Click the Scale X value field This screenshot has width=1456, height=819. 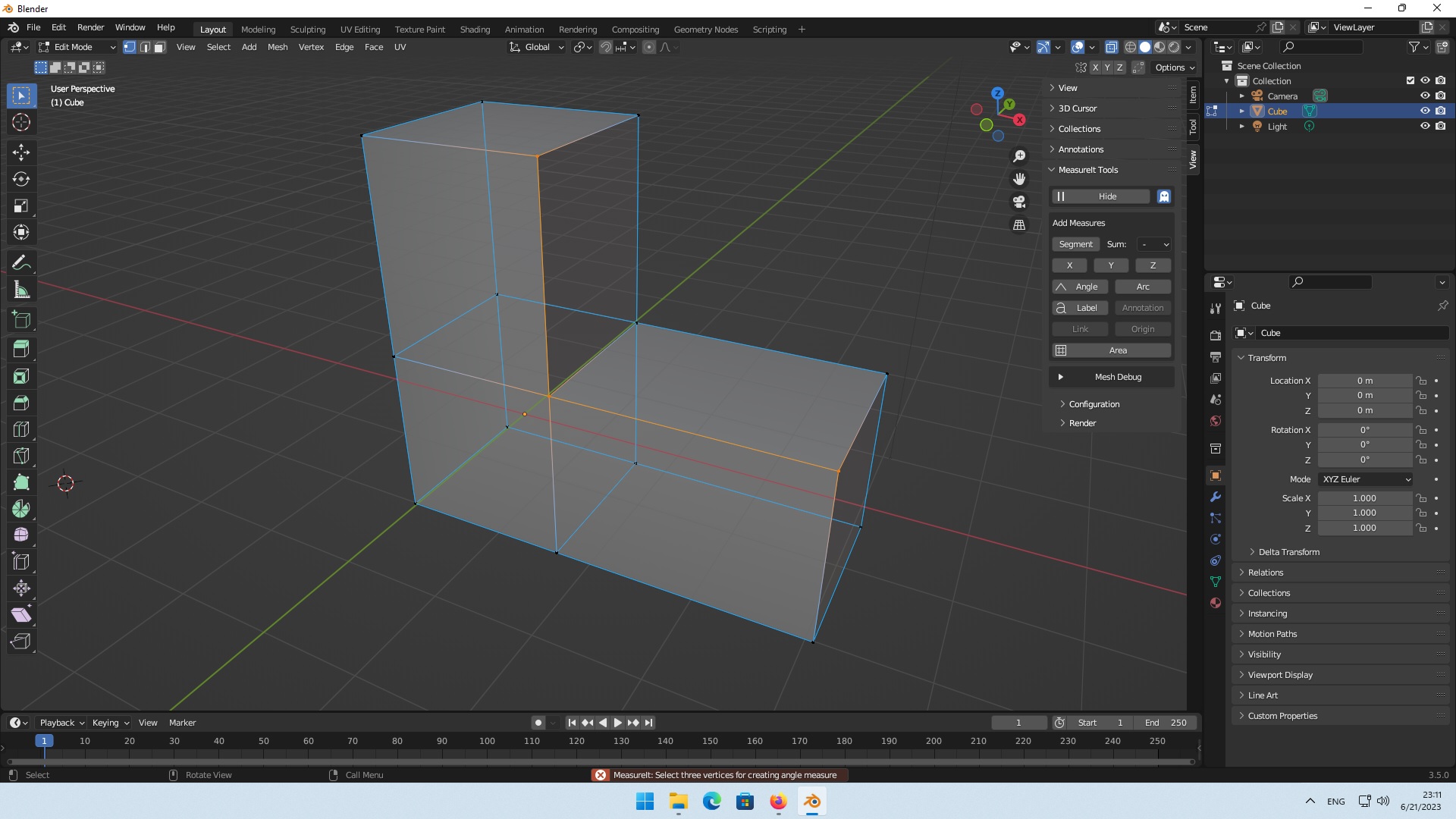click(1364, 498)
